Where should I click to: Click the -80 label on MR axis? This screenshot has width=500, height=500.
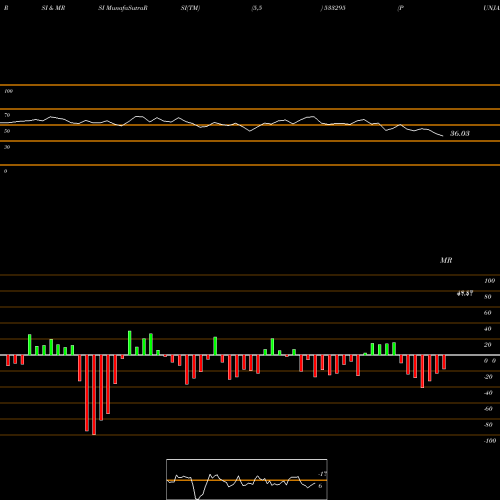click(488, 425)
